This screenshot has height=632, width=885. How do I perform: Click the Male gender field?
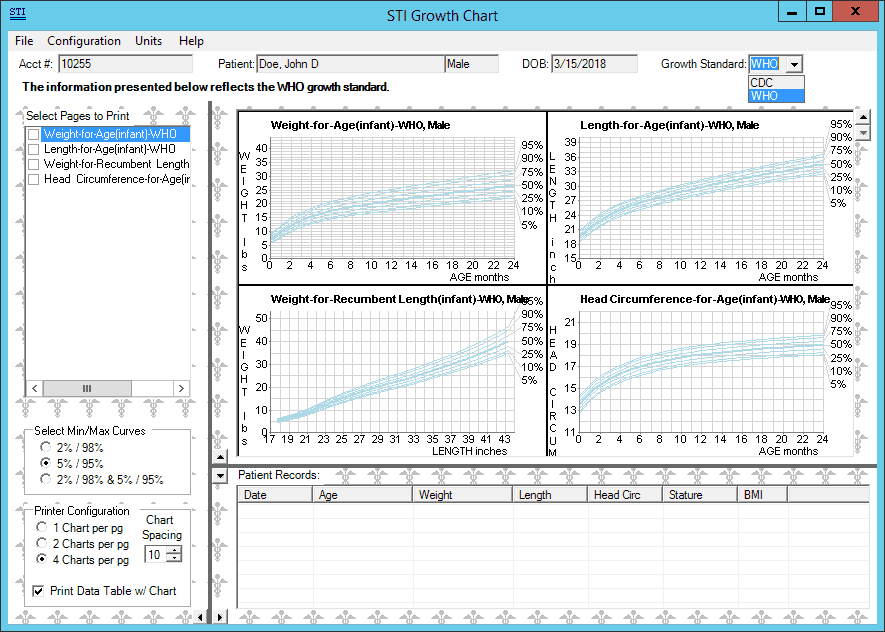click(472, 64)
